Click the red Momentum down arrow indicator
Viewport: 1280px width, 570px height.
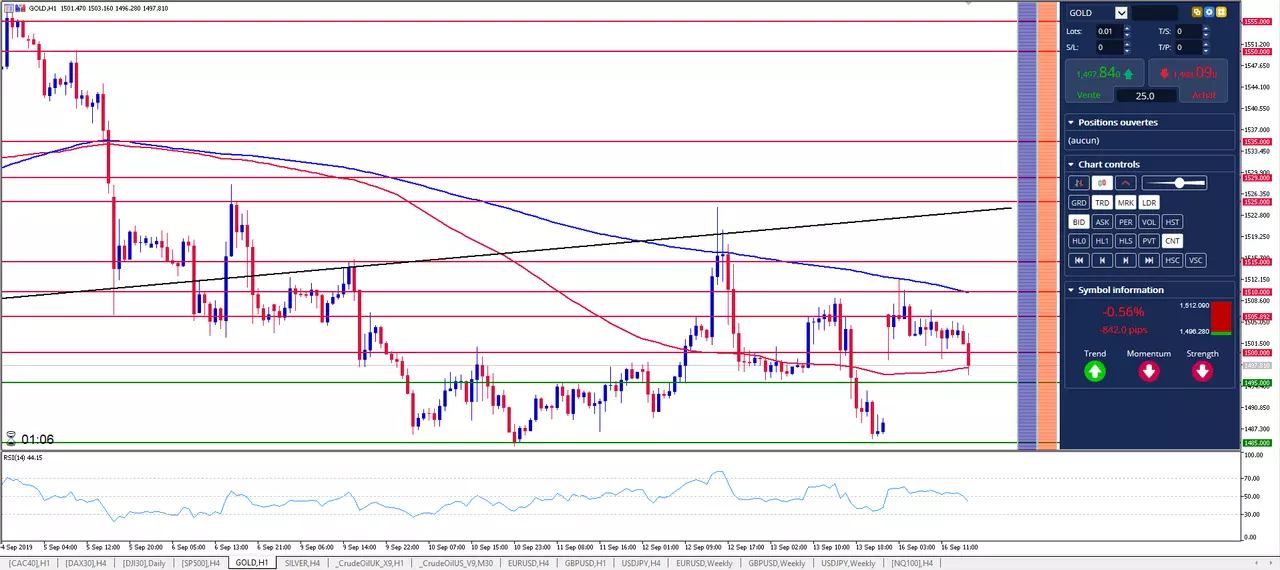pos(1148,371)
